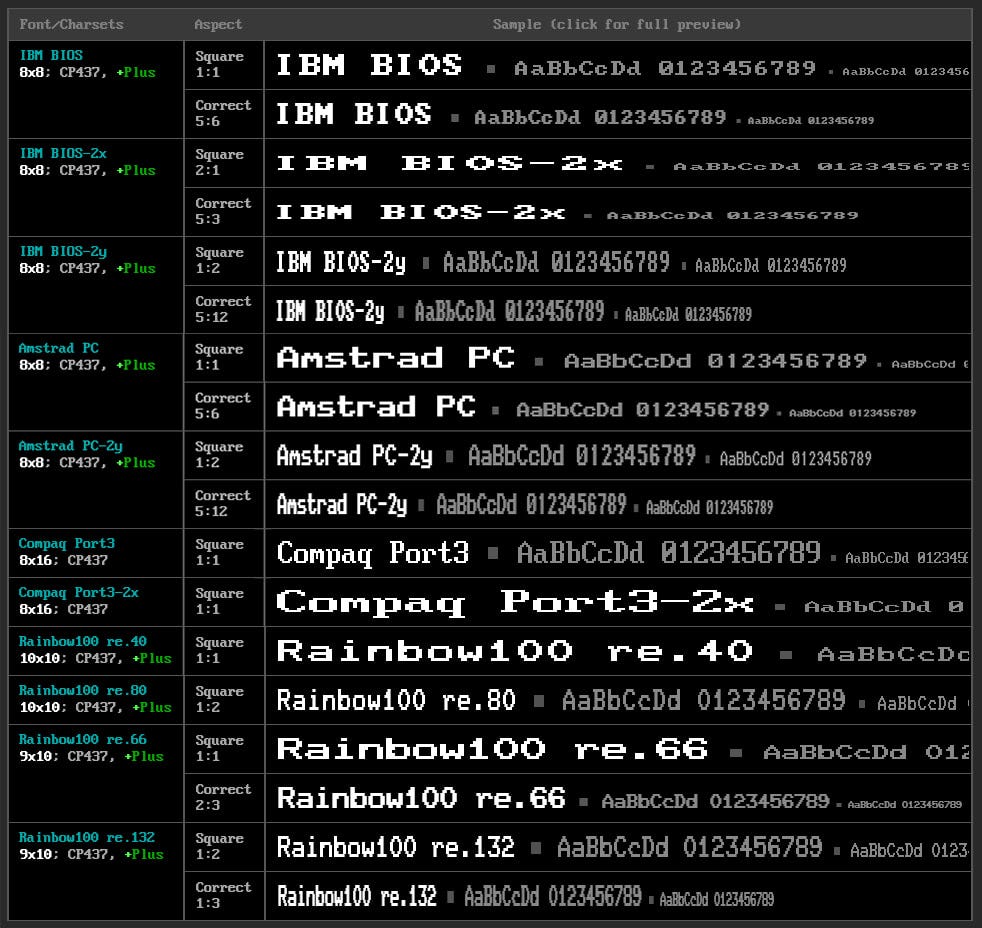Click +Plus label under Rainbow100 re.132

(x=144, y=854)
